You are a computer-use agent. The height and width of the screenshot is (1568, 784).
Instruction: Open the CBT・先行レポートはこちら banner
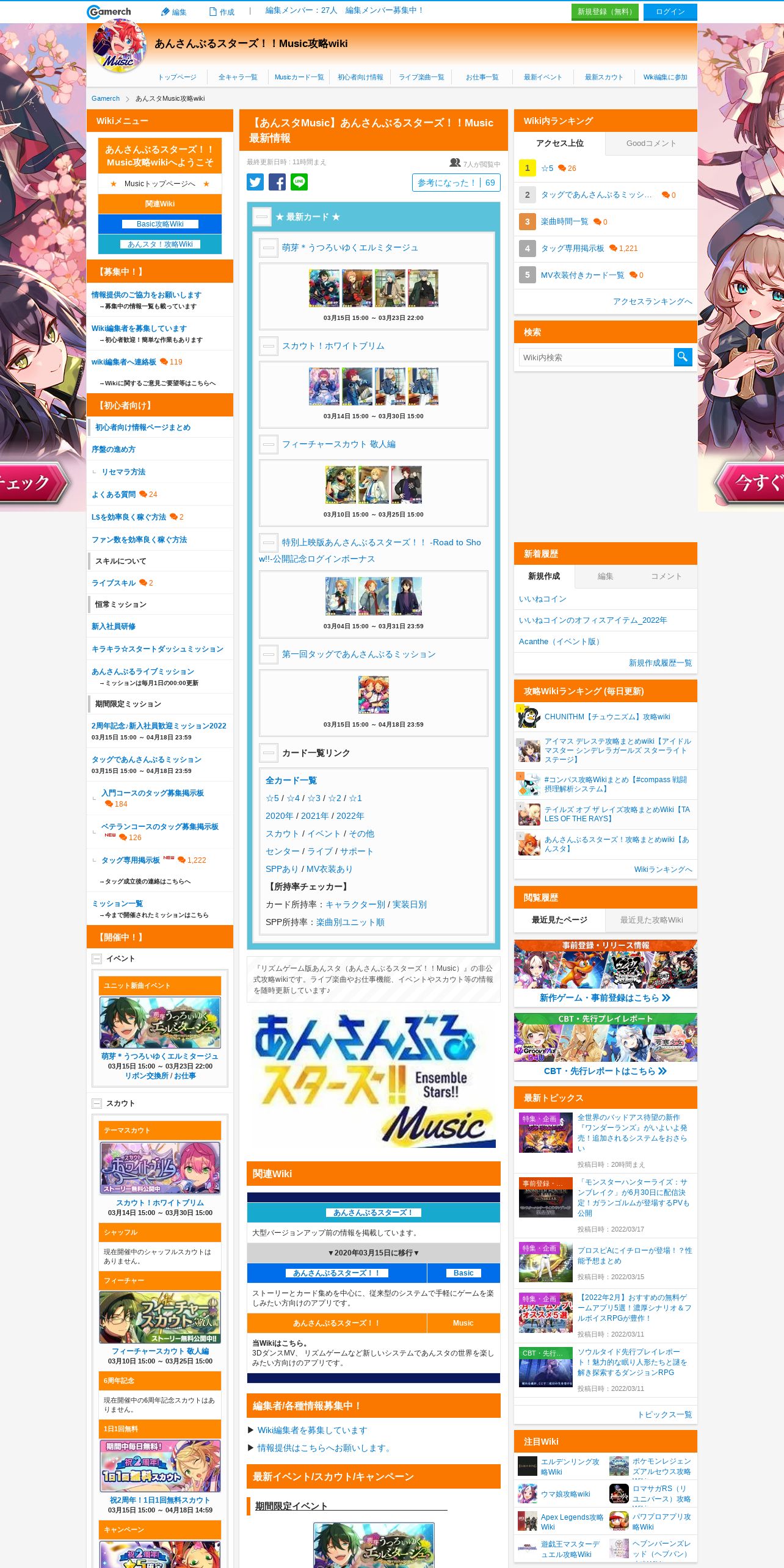(606, 1046)
